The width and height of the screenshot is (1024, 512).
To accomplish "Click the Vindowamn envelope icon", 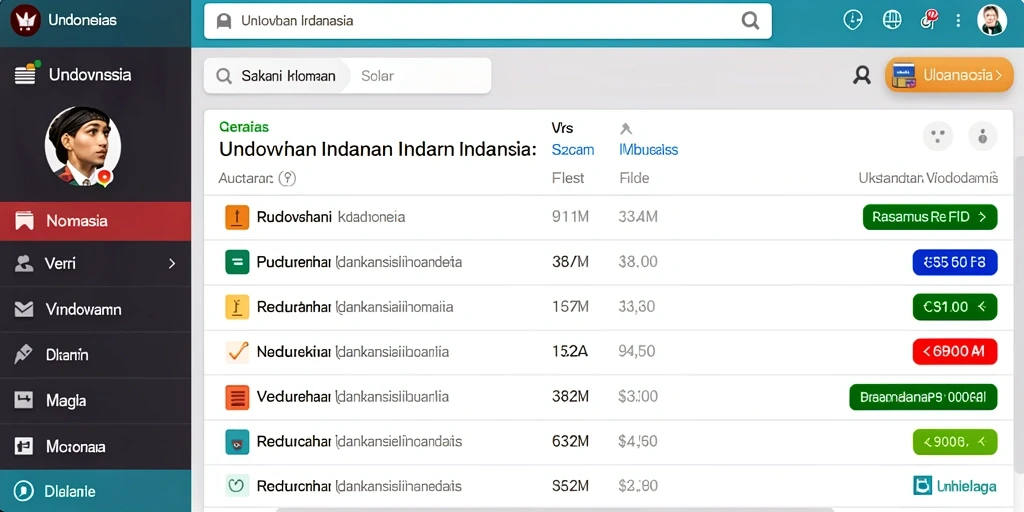I will pyautogui.click(x=24, y=309).
